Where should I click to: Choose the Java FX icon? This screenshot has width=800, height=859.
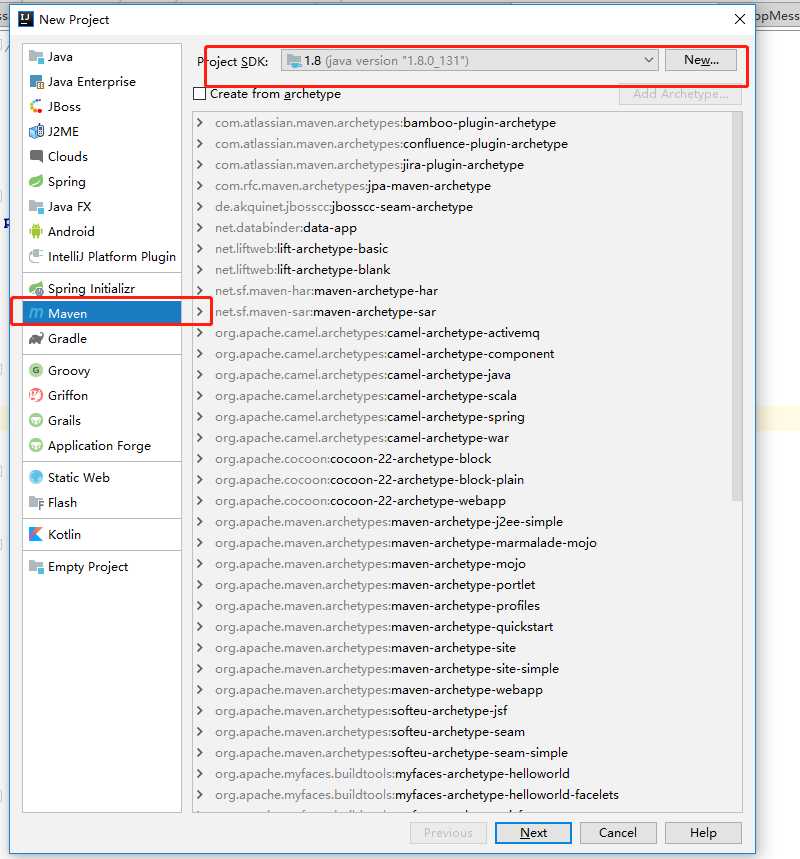(36, 207)
